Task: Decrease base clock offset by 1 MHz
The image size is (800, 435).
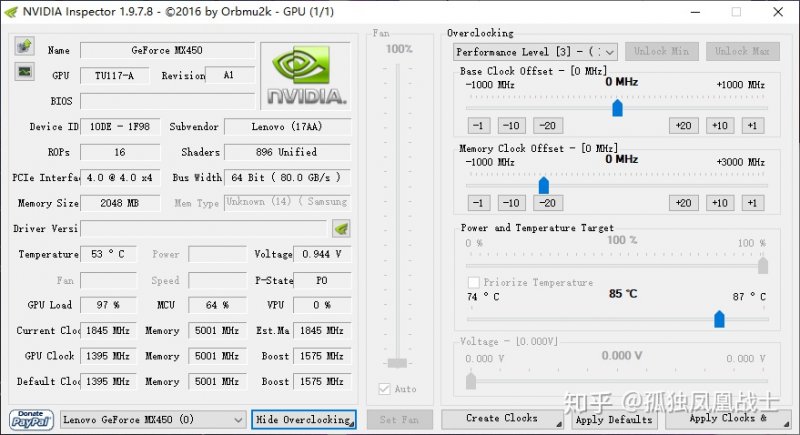Action: pyautogui.click(x=479, y=125)
